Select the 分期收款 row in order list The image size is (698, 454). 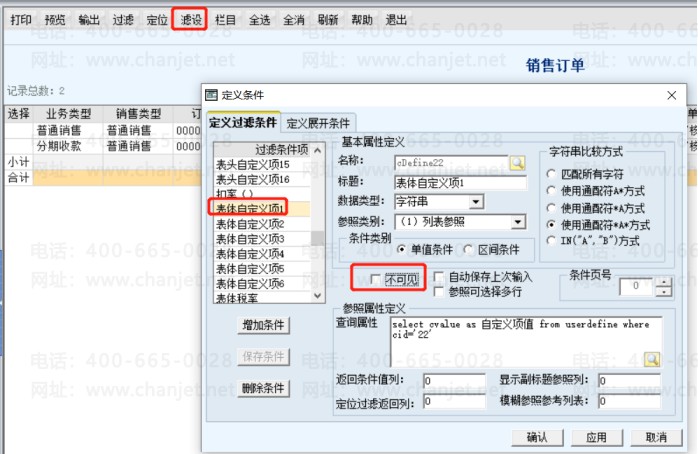[102, 146]
